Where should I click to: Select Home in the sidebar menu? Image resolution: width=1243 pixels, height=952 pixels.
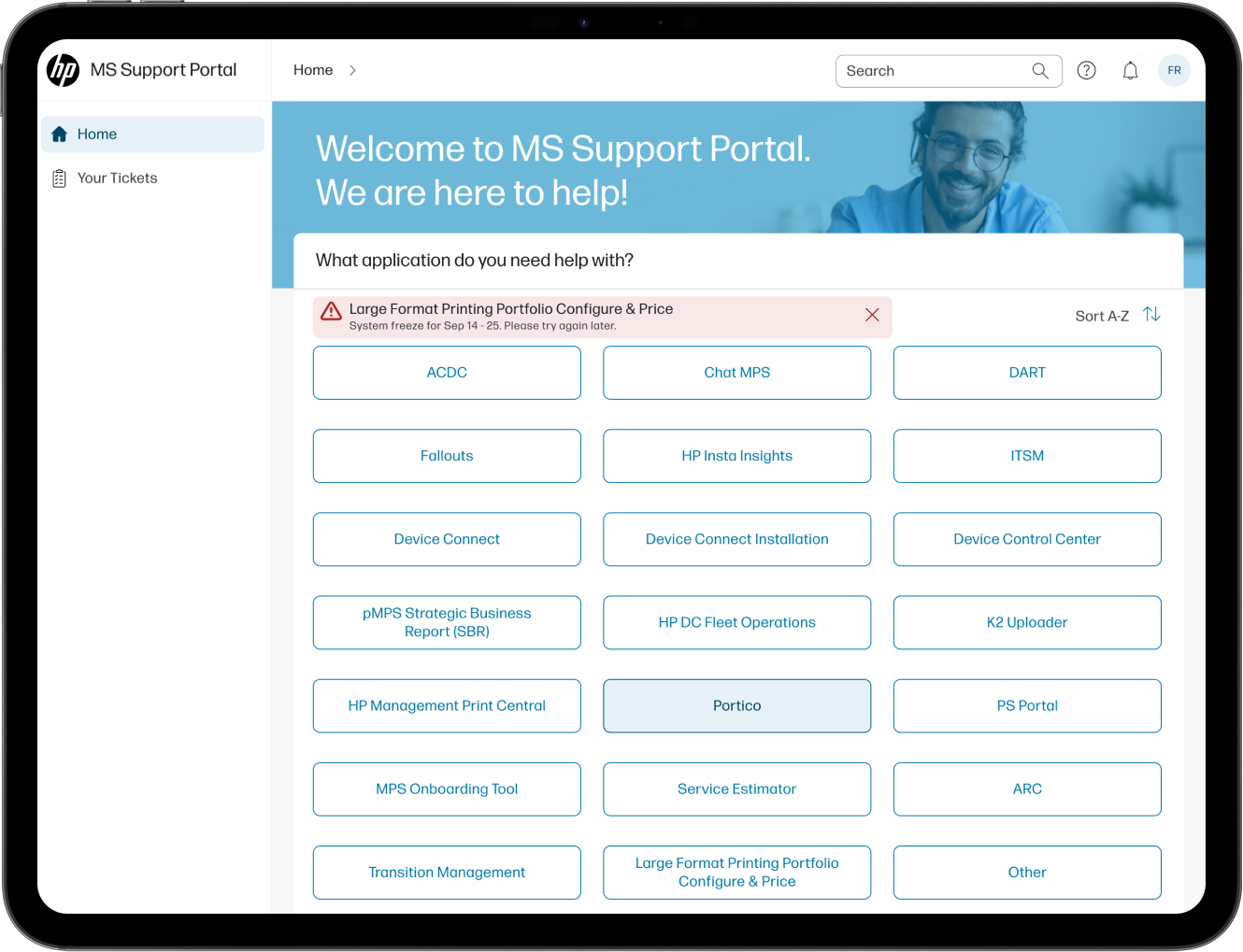coord(152,135)
